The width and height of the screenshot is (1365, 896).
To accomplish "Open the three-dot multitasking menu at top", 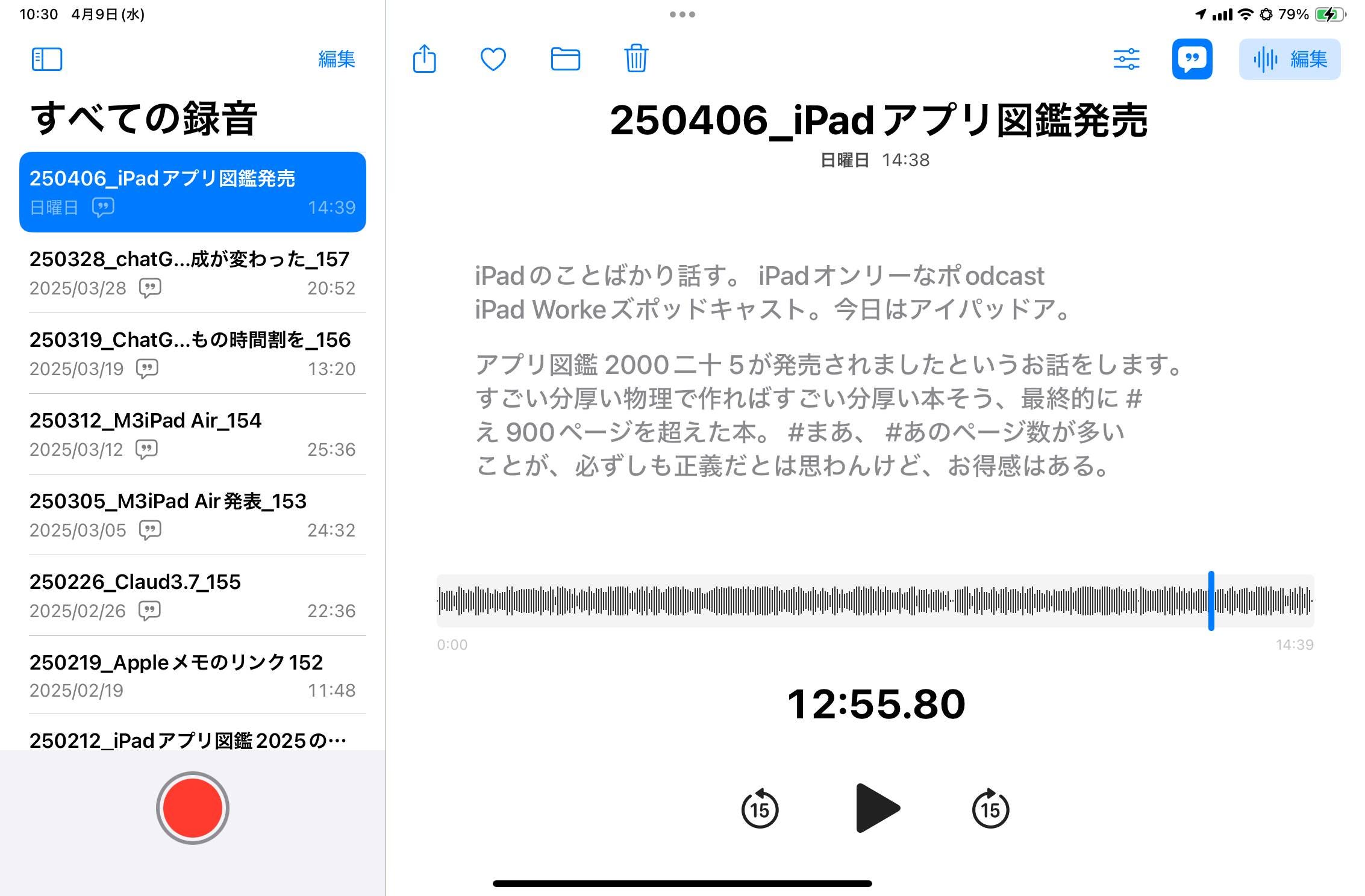I will [x=682, y=14].
